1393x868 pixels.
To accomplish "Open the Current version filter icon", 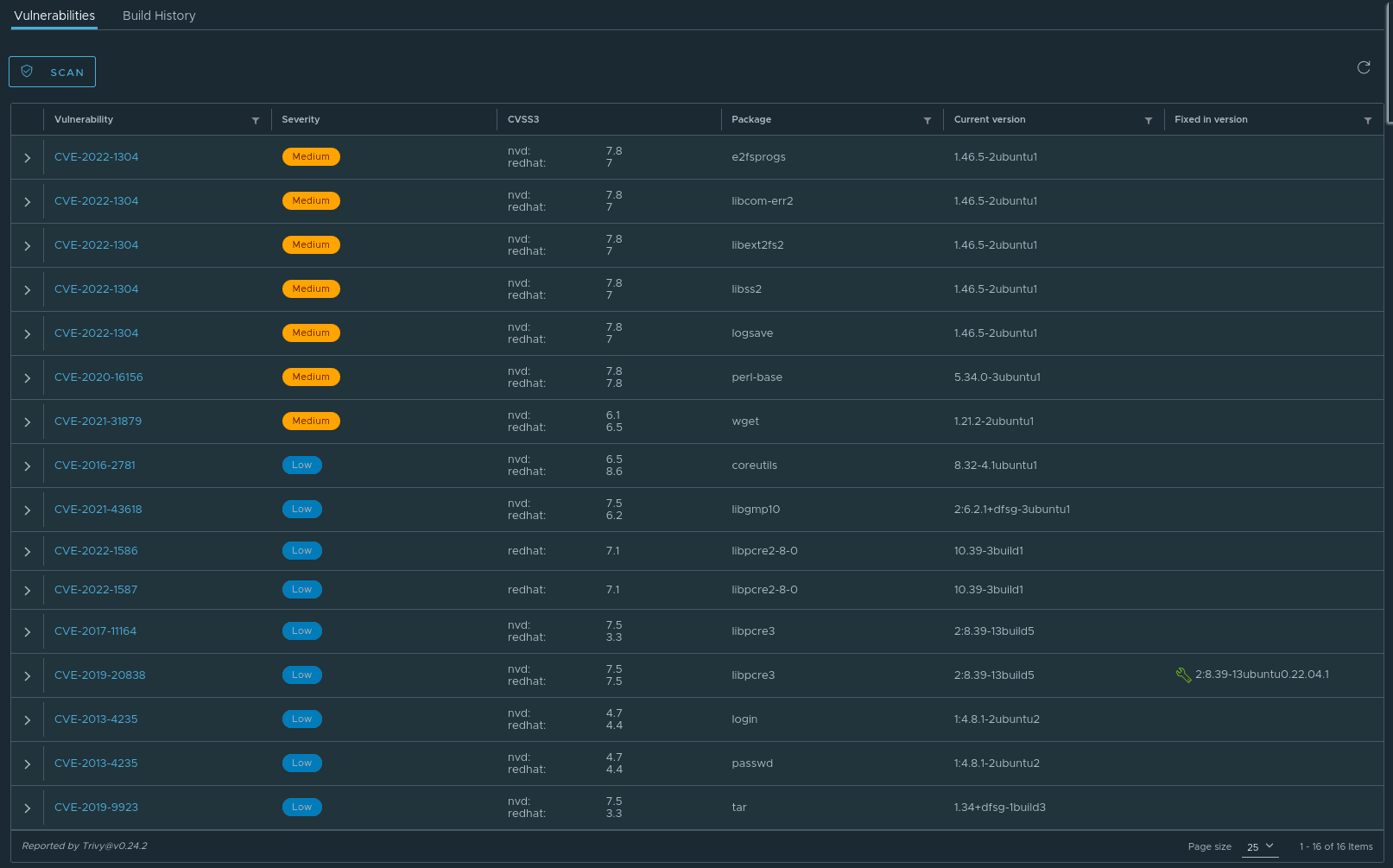I will click(x=1149, y=121).
